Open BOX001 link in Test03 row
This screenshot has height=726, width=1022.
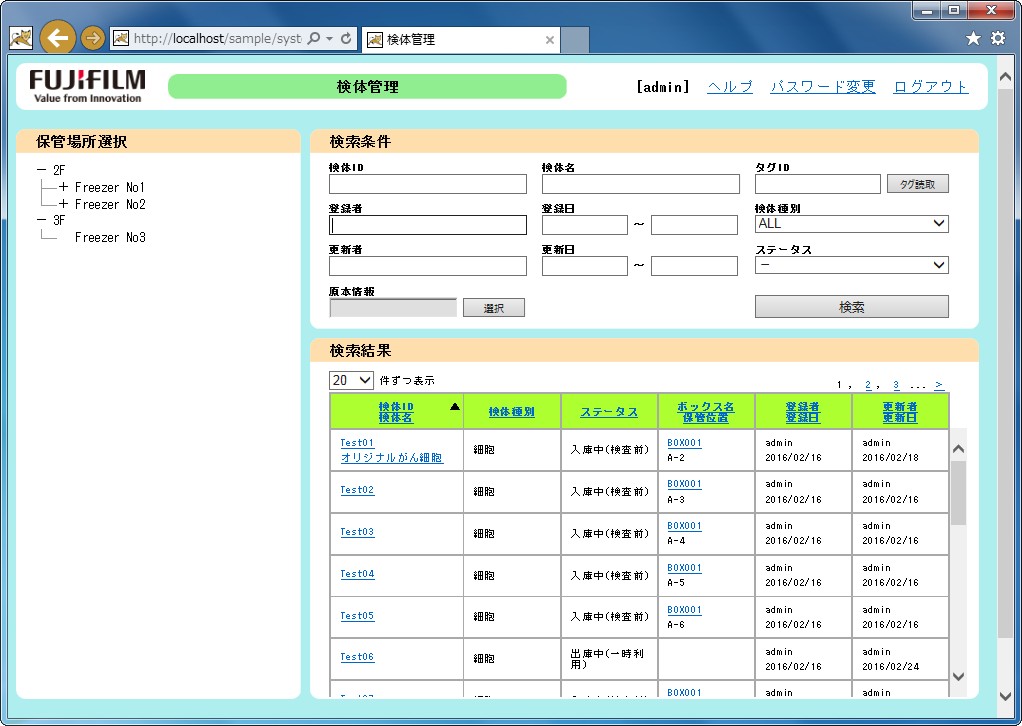pyautogui.click(x=684, y=525)
